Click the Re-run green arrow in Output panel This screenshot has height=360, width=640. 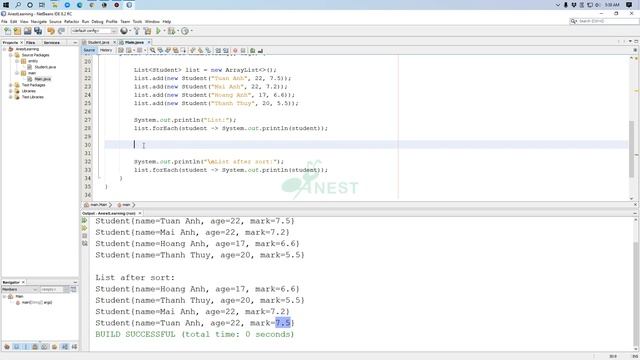pos(84,221)
